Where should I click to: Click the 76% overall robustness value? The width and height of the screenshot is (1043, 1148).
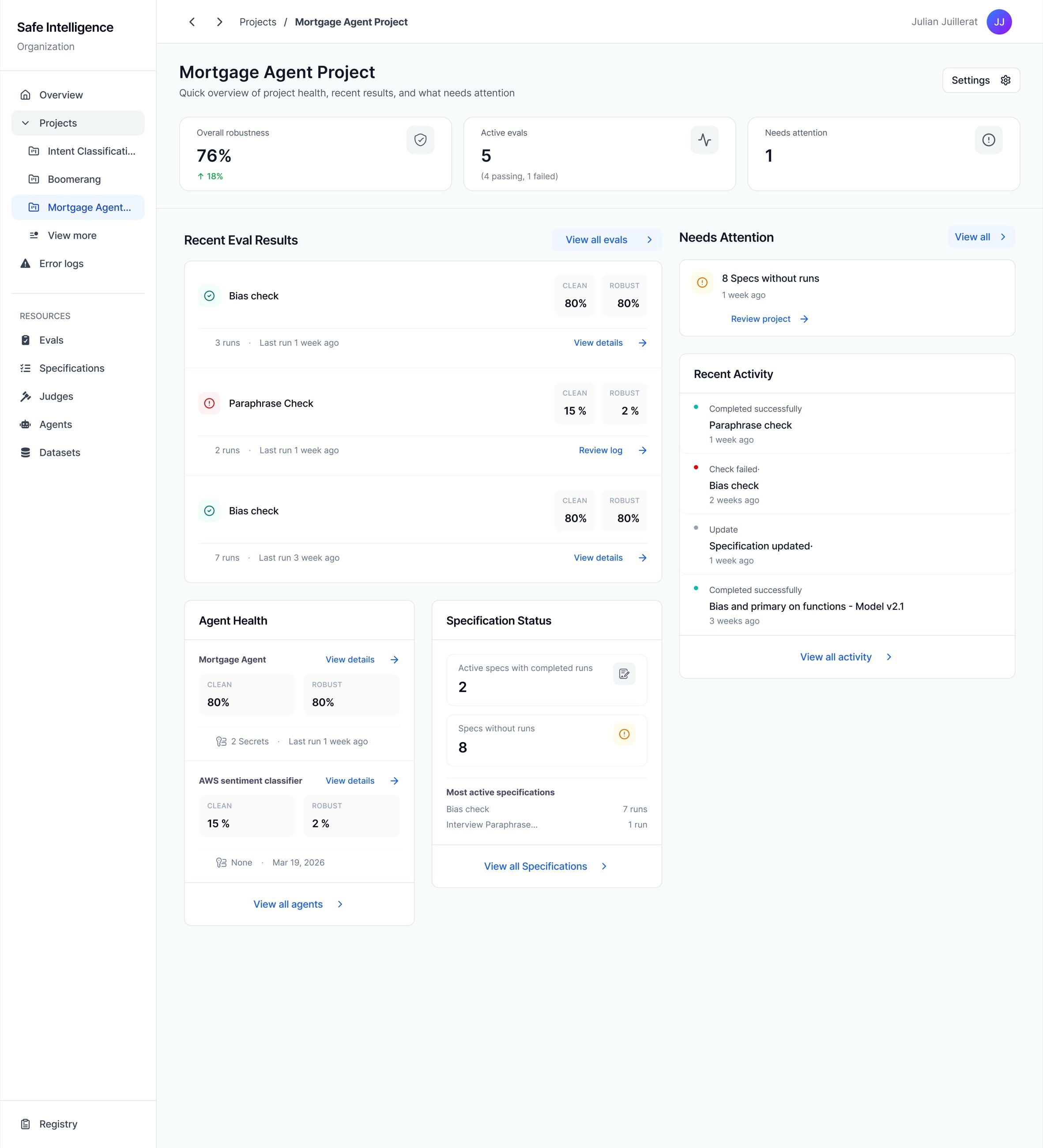click(x=214, y=155)
